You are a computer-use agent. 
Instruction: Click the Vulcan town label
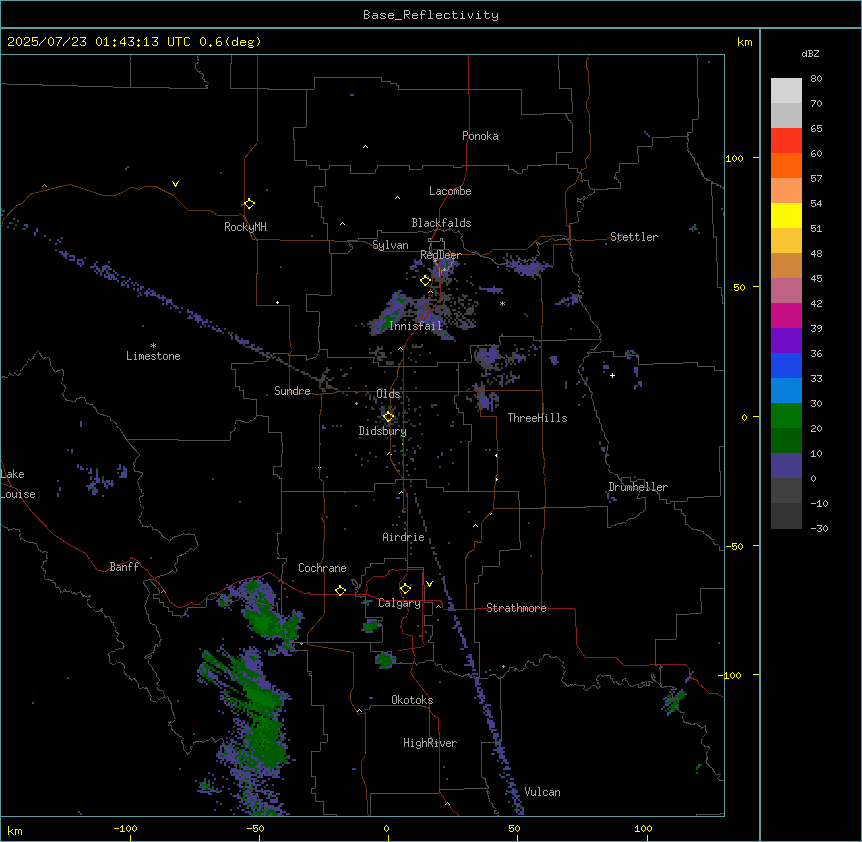pos(542,792)
